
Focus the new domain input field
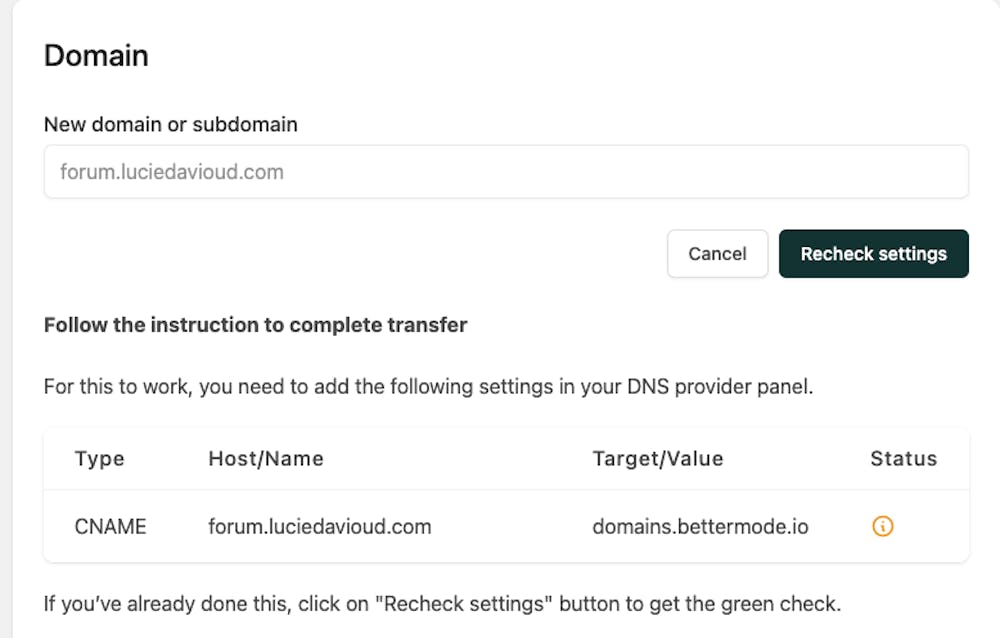pyautogui.click(x=506, y=172)
